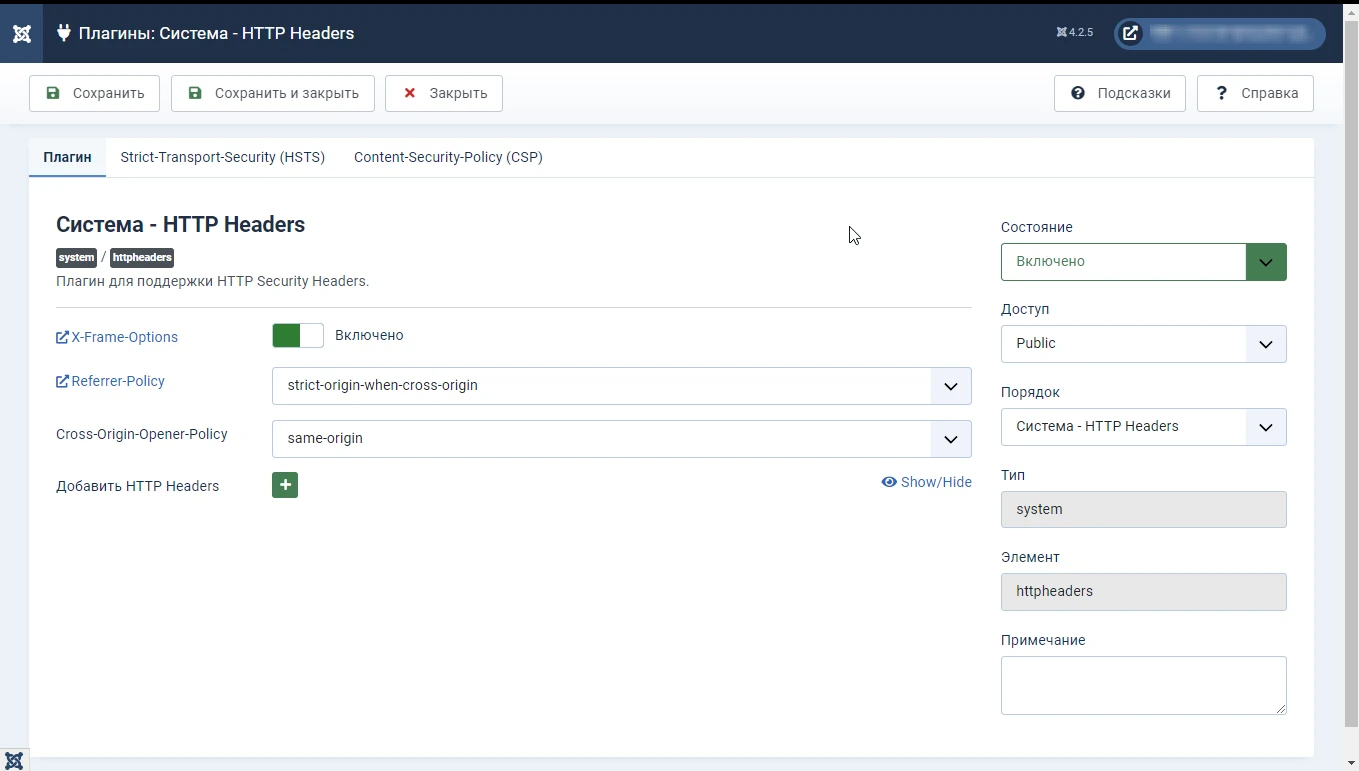The width and height of the screenshot is (1359, 771).
Task: Click the Joomla 4.2.5 version icon
Action: pyautogui.click(x=1062, y=33)
